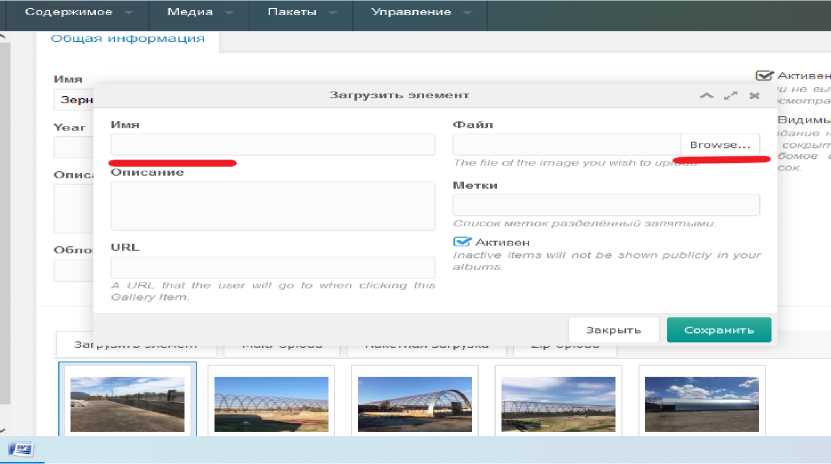Open the Пакеты menu

pos(292,12)
